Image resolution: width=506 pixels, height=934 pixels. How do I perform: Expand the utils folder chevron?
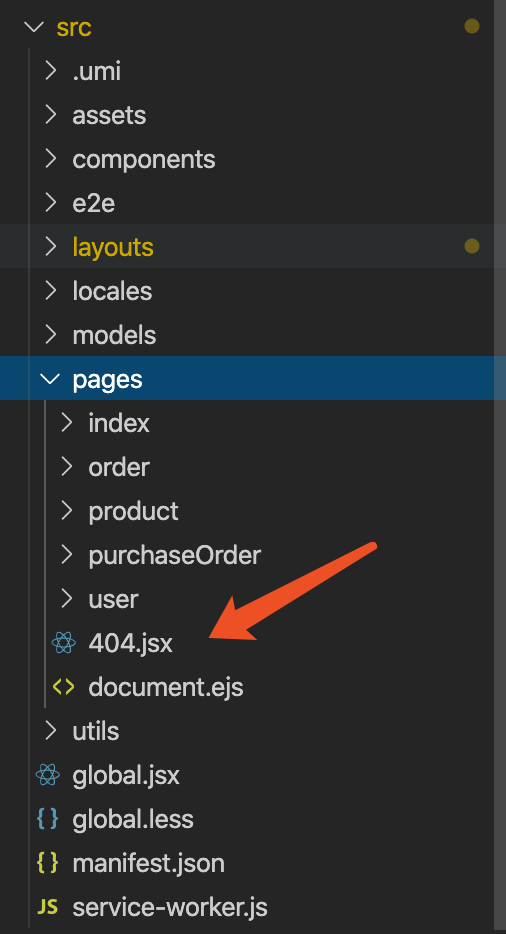[51, 731]
